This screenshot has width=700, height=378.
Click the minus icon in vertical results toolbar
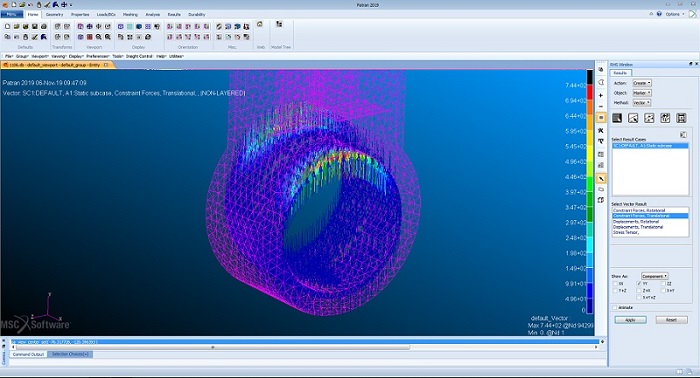(x=601, y=106)
